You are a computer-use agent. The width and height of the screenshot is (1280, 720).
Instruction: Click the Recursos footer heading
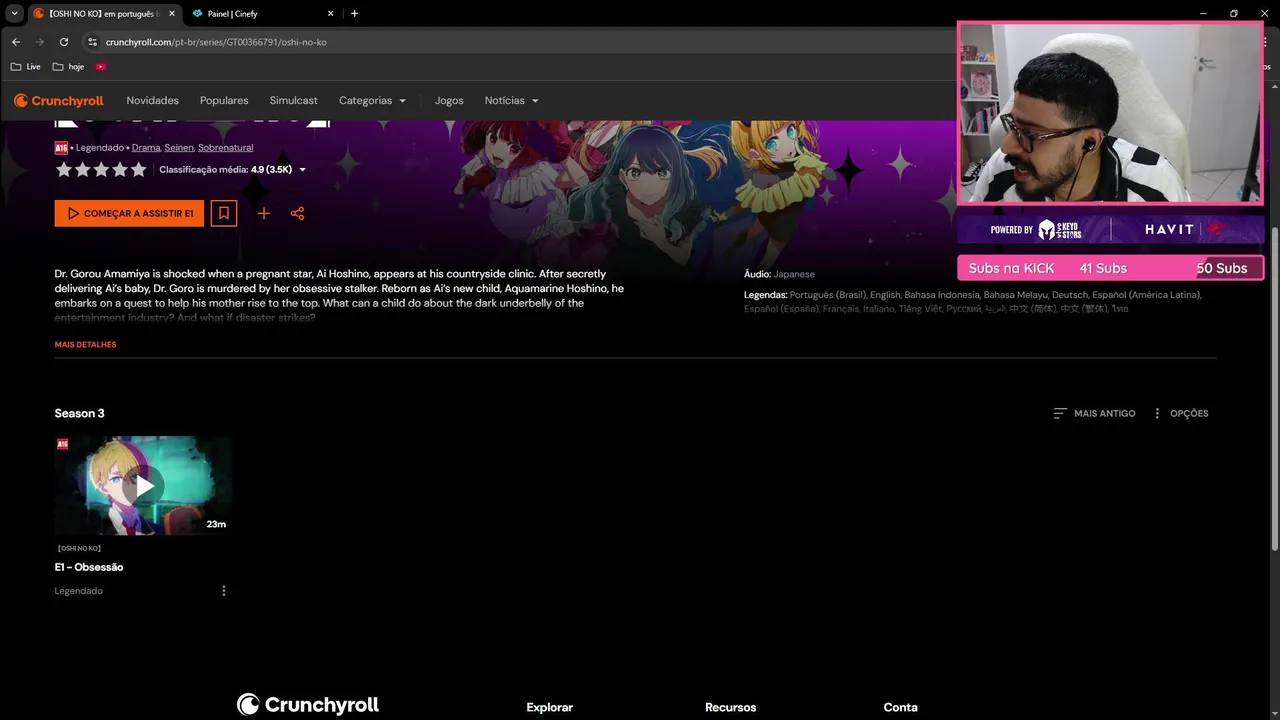point(731,707)
